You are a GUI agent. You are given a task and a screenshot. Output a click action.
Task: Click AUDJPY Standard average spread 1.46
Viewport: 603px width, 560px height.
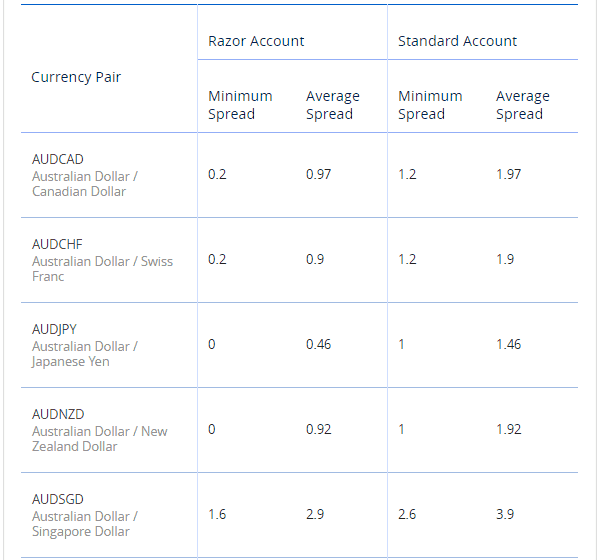(508, 345)
